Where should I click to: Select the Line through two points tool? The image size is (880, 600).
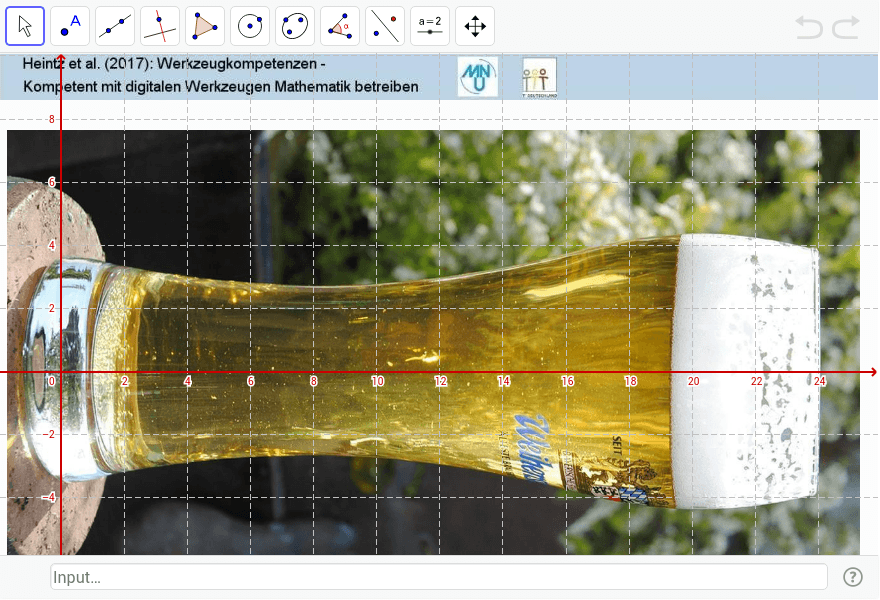point(115,26)
